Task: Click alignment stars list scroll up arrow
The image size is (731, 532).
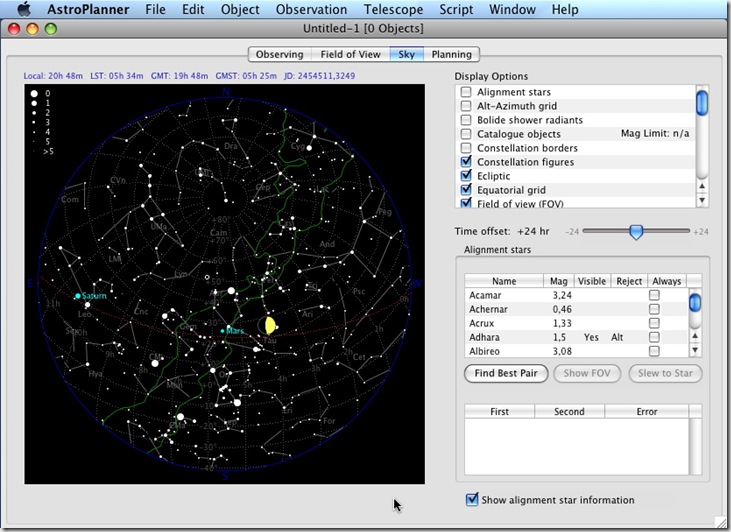Action: (695, 336)
